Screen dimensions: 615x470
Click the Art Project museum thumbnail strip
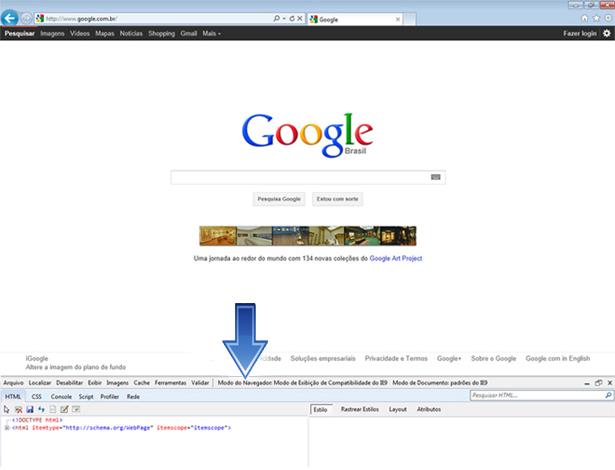[308, 236]
